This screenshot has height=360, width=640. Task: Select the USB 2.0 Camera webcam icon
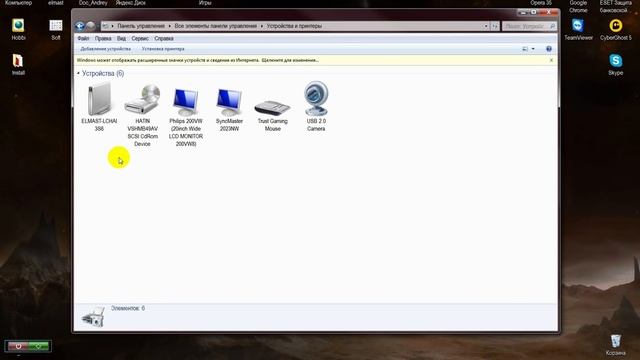pos(316,98)
